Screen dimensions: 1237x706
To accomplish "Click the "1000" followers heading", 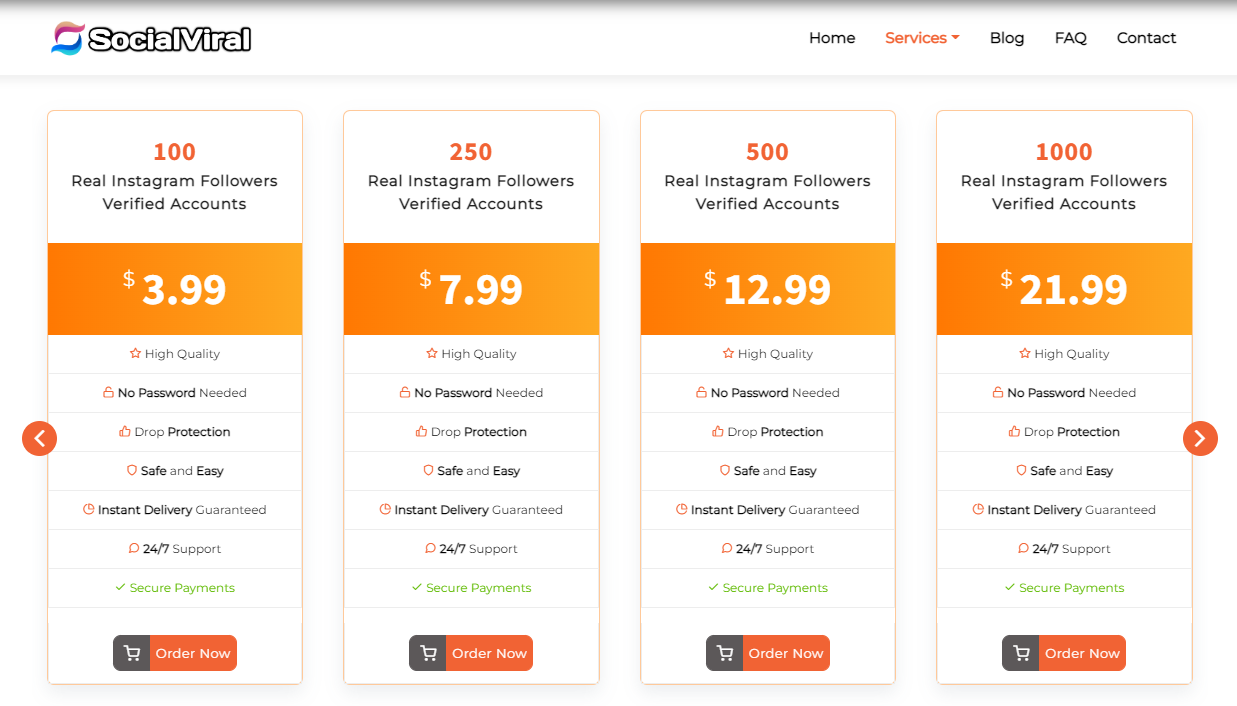I will tap(1064, 152).
